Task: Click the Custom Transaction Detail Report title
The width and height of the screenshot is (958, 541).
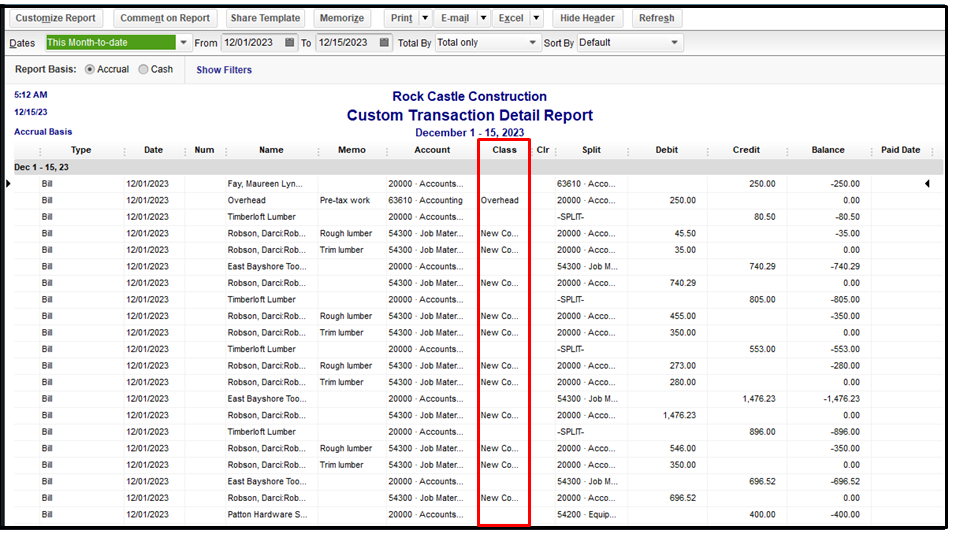Action: coord(469,116)
